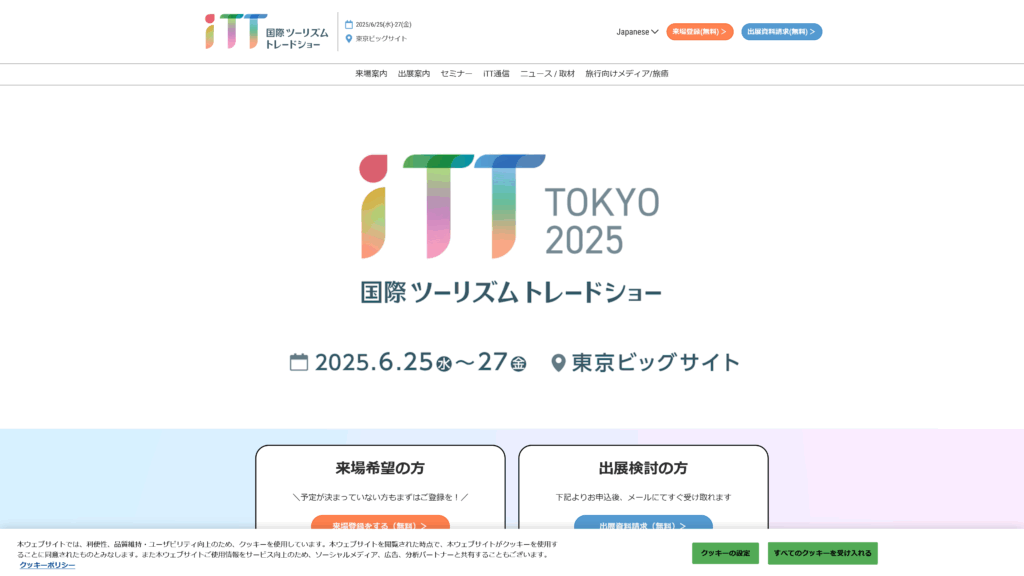Open the Japanese language dropdown
The width and height of the screenshot is (1024, 576).
pyautogui.click(x=637, y=31)
